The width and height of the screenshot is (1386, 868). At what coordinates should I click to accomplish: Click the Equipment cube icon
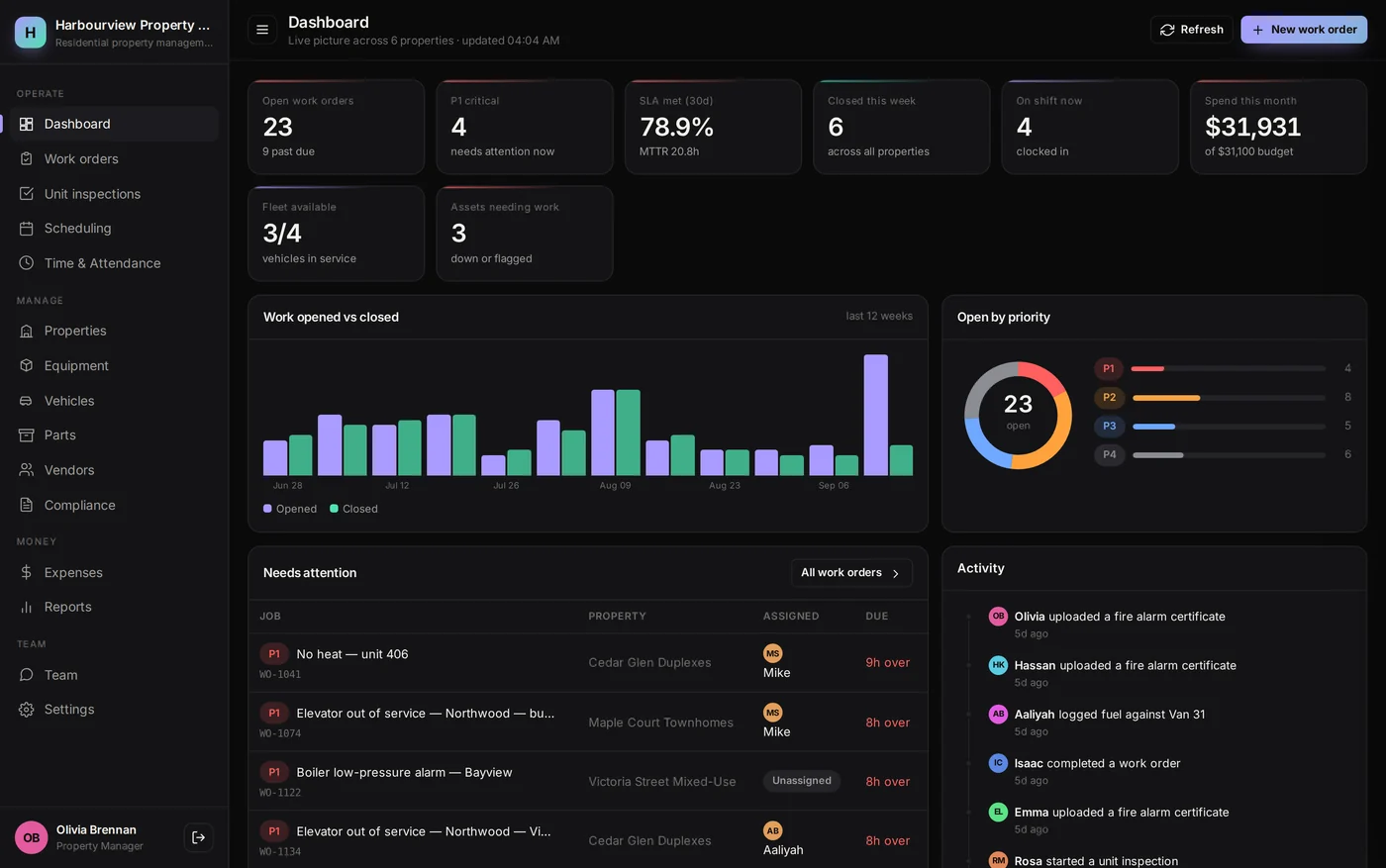[27, 365]
